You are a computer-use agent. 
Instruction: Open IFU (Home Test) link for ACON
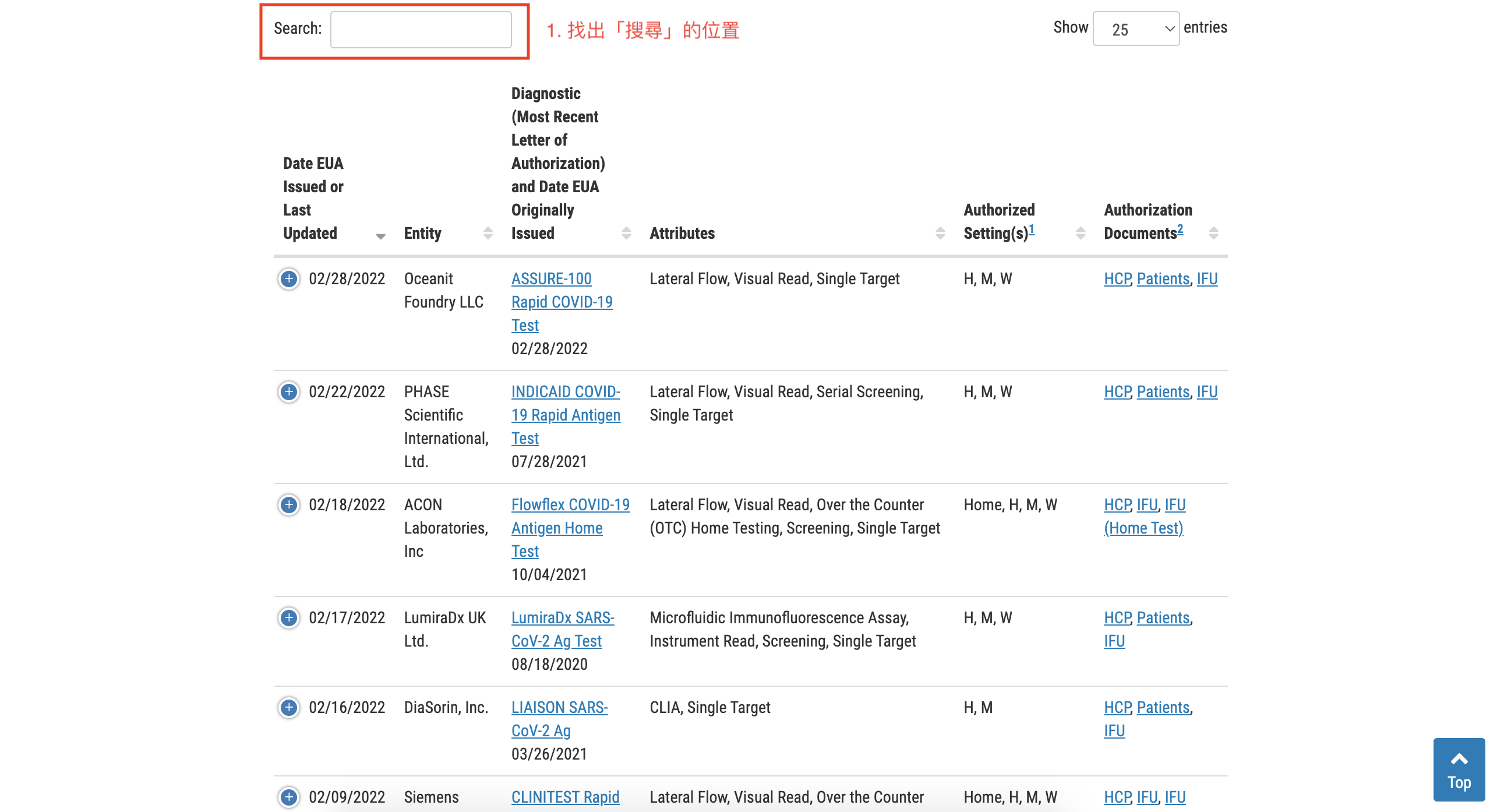click(1143, 528)
